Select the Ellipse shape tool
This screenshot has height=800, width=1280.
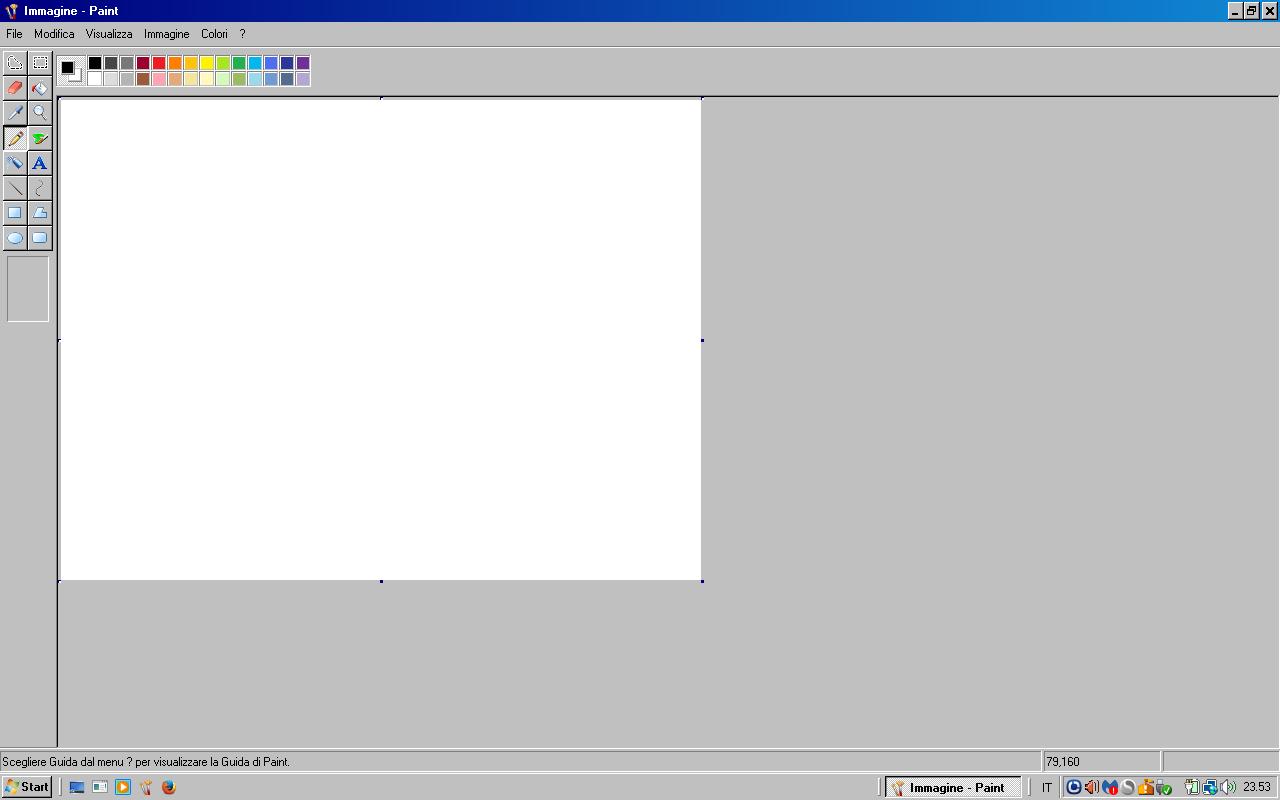pos(15,238)
